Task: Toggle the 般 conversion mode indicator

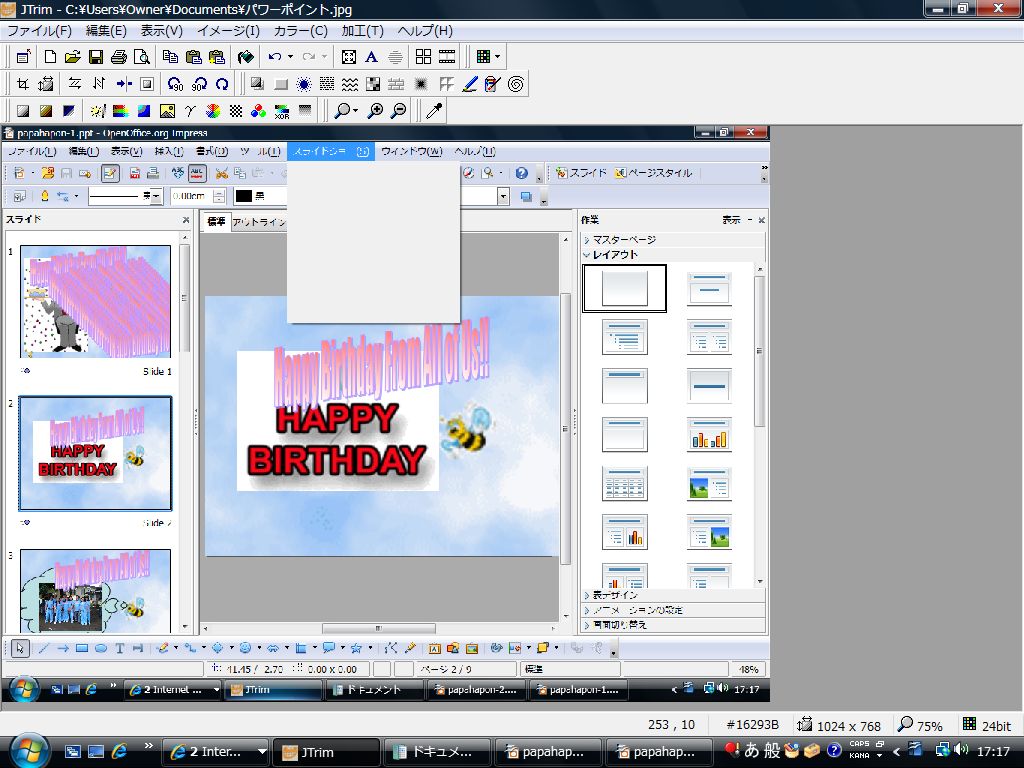Action: click(772, 750)
